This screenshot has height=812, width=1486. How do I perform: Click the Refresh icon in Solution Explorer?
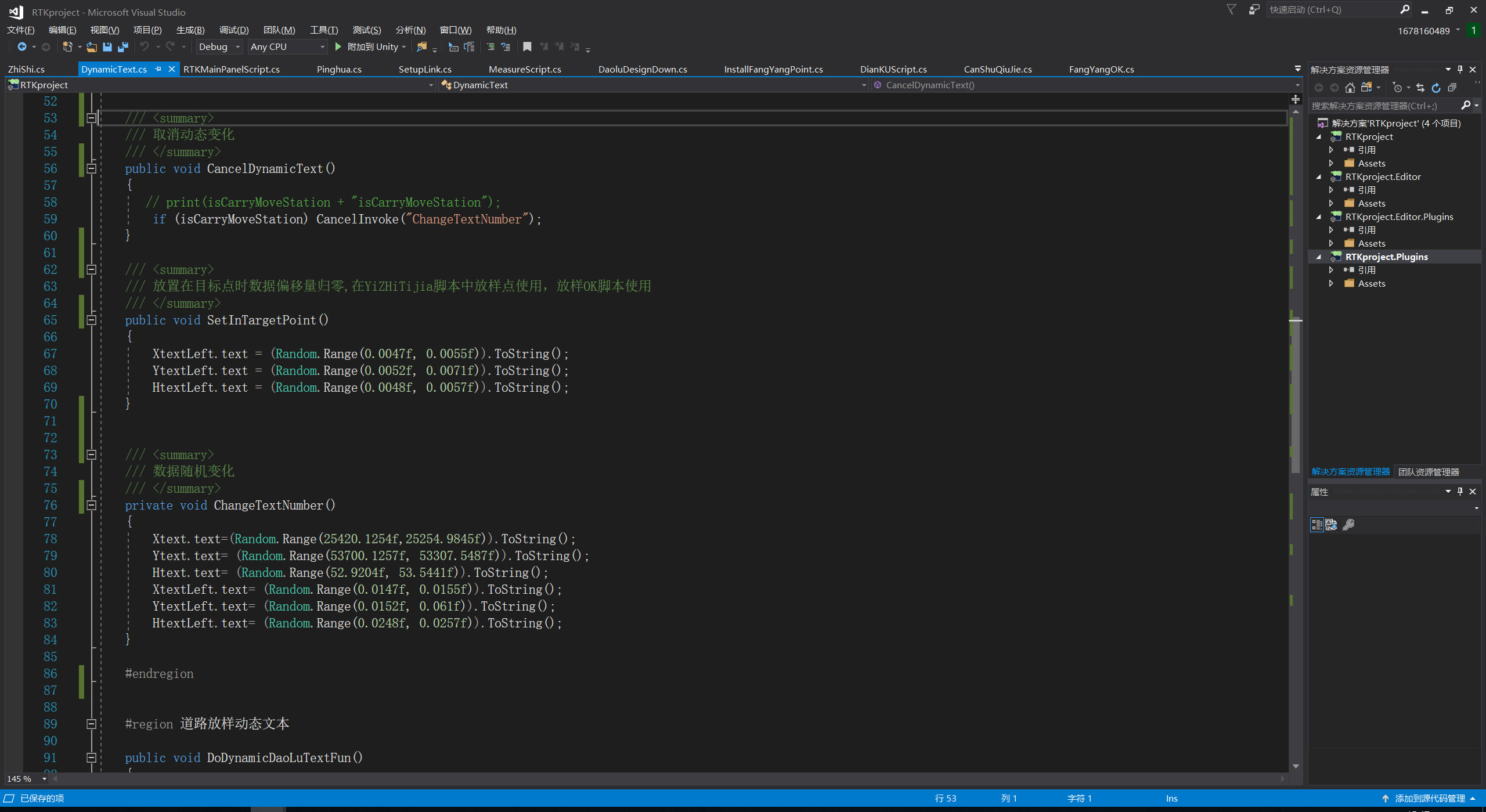click(1436, 88)
